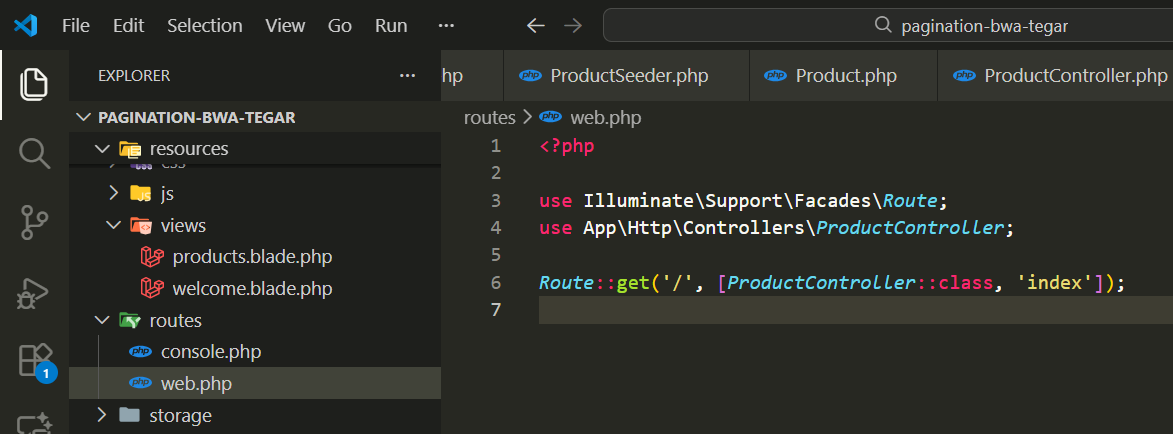Viewport: 1173px width, 434px height.
Task: Open the Run and Debug icon
Action: pyautogui.click(x=34, y=292)
